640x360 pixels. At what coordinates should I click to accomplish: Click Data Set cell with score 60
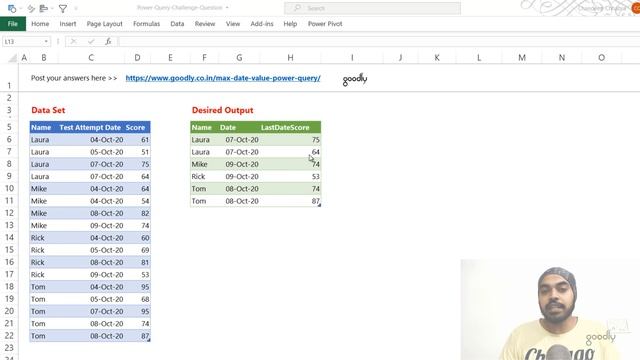point(137,238)
